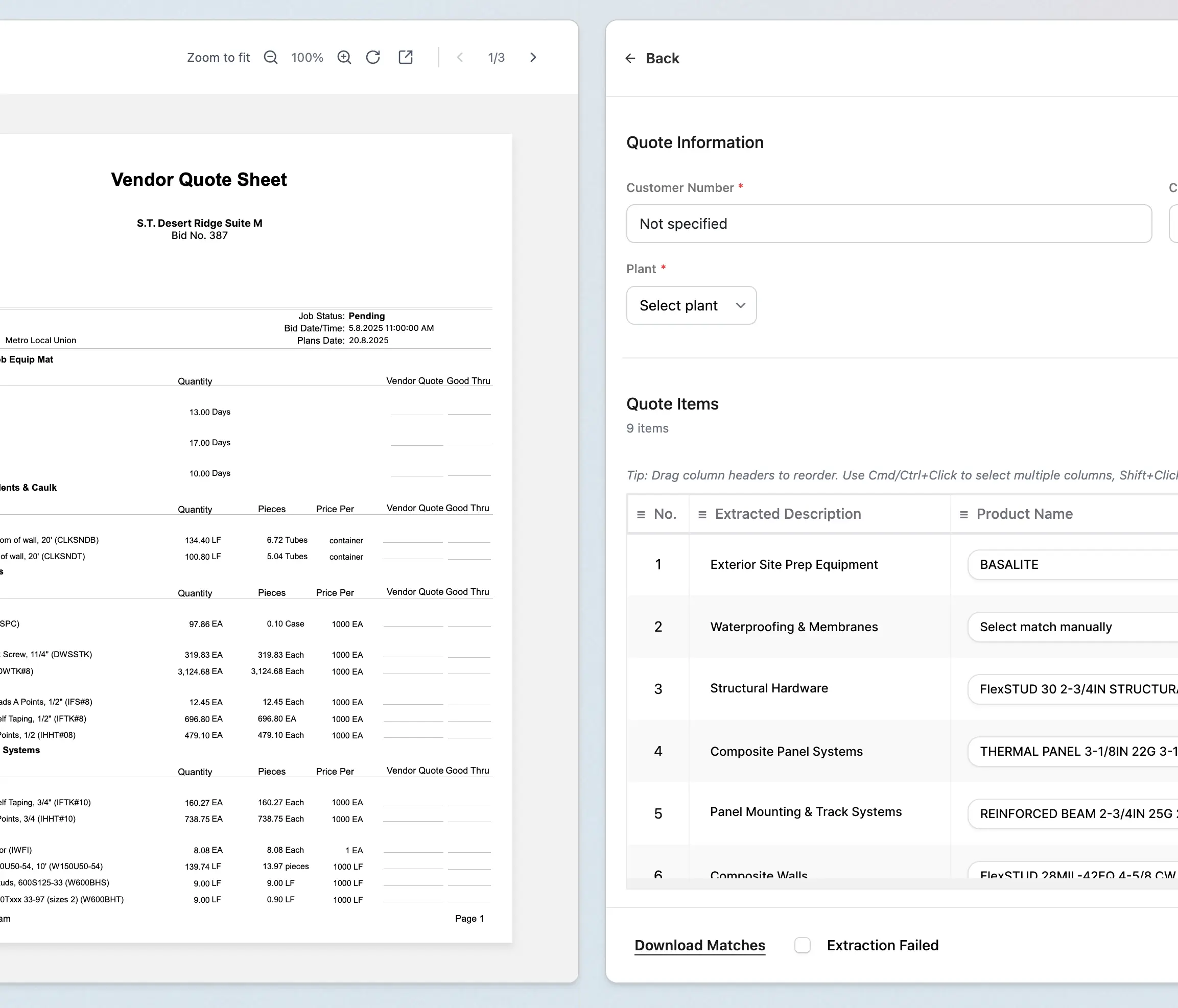
Task: Click the Zoom to fit button
Action: point(218,57)
